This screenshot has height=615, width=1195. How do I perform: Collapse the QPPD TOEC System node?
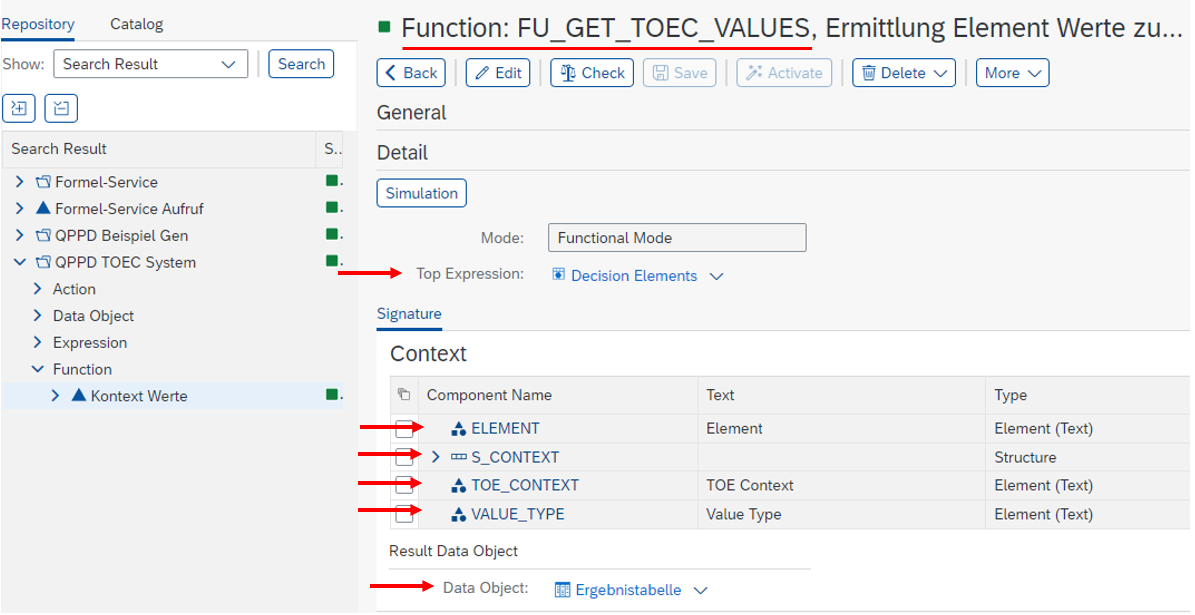[x=20, y=263]
